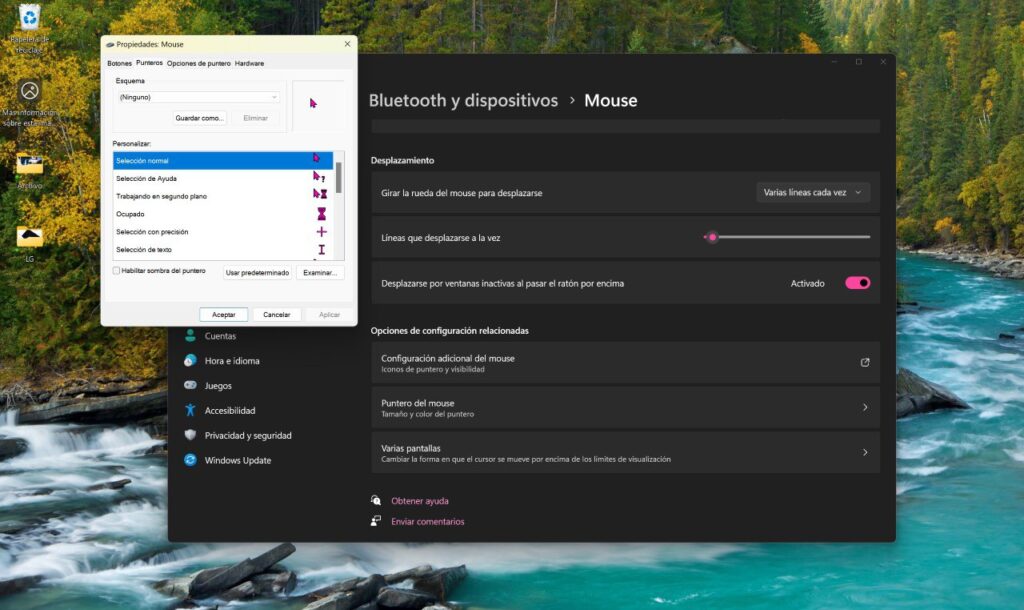
Task: Select Trabajando en segundo plano row
Action: [x=223, y=196]
